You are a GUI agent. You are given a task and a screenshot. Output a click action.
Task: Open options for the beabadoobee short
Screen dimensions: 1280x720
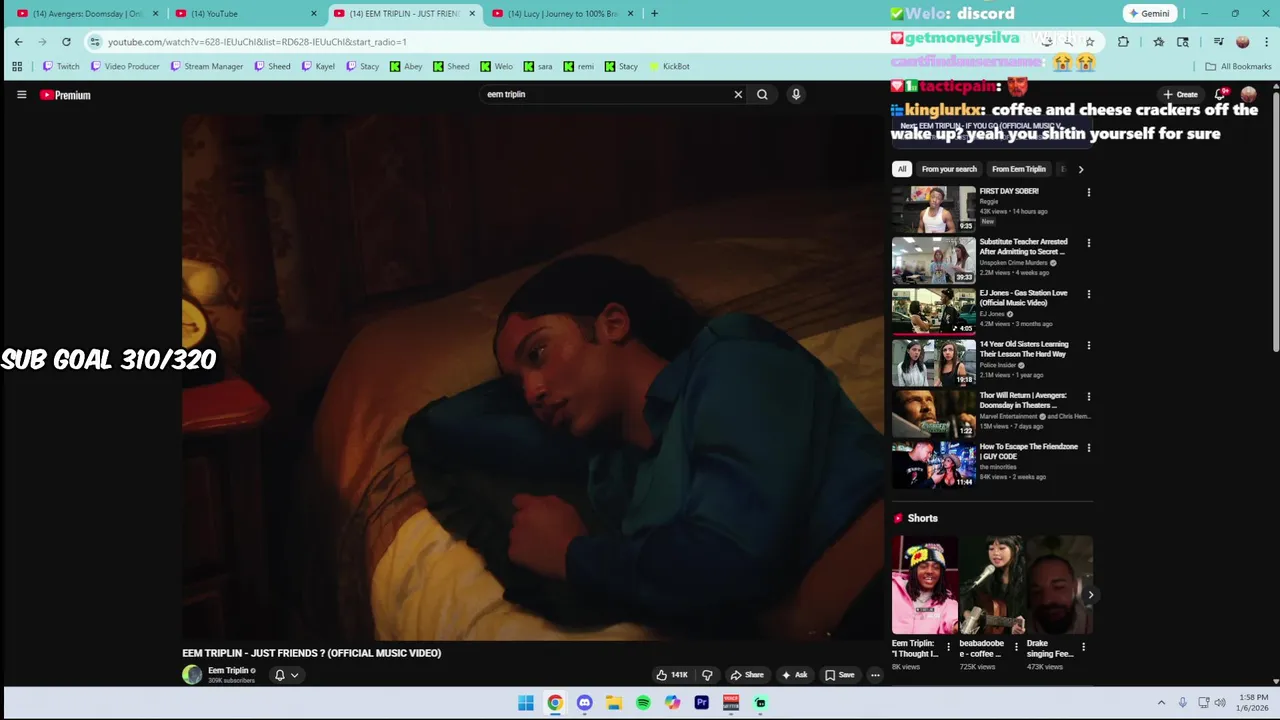[x=1016, y=647]
